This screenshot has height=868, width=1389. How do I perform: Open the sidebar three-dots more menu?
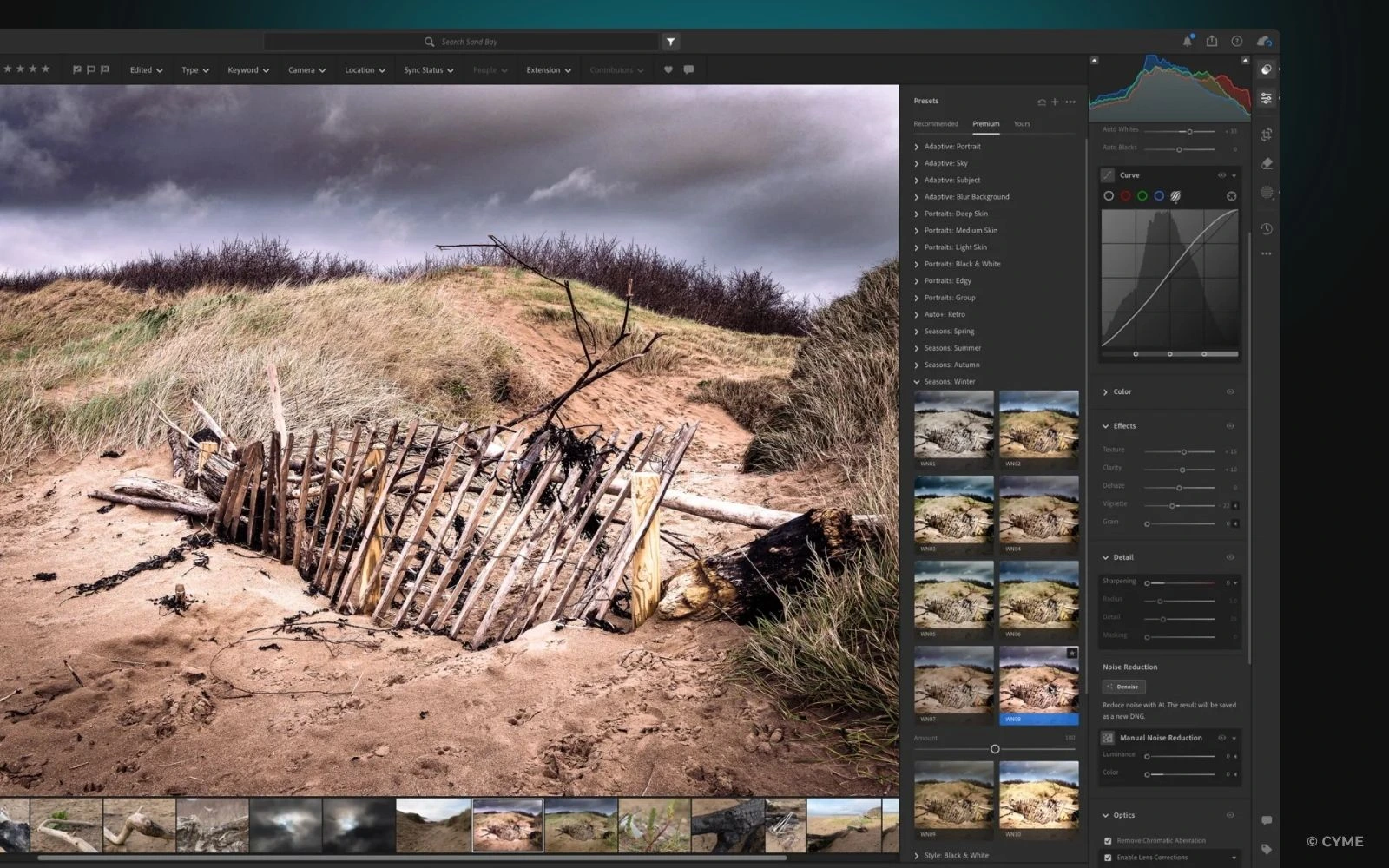pos(1267,254)
